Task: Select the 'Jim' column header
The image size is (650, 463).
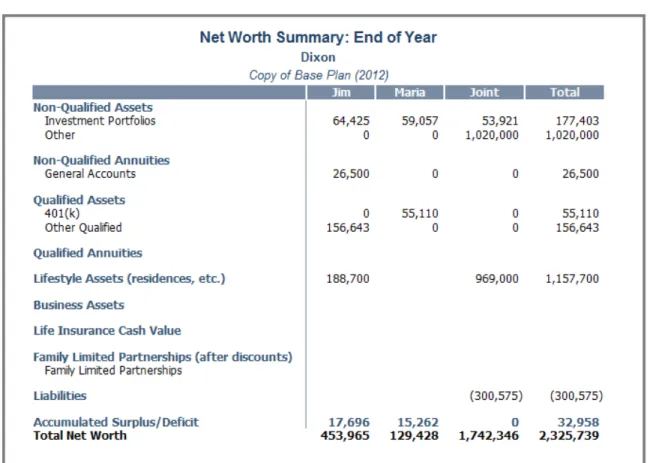Action: (341, 92)
